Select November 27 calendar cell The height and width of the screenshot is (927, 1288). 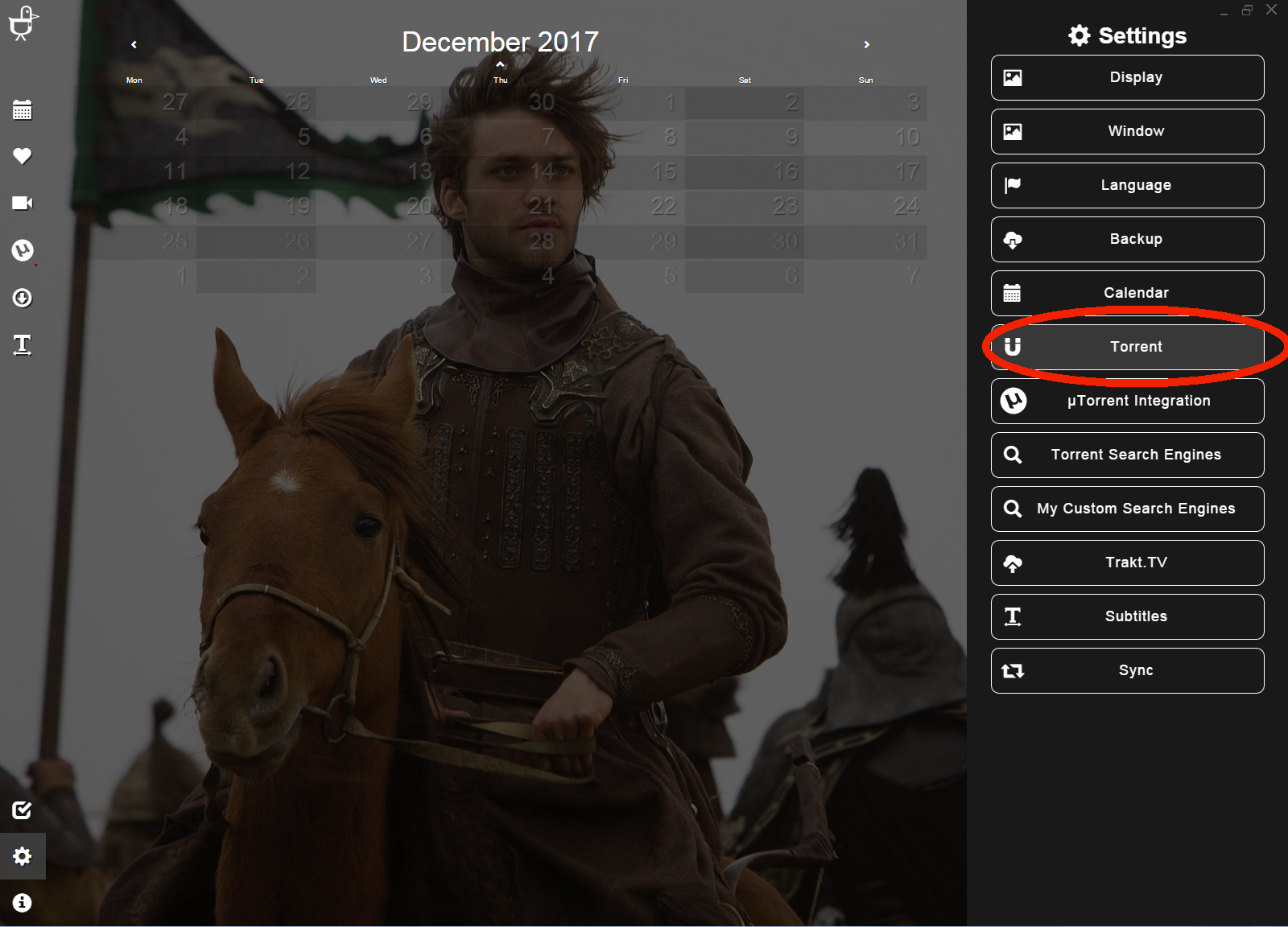135,103
